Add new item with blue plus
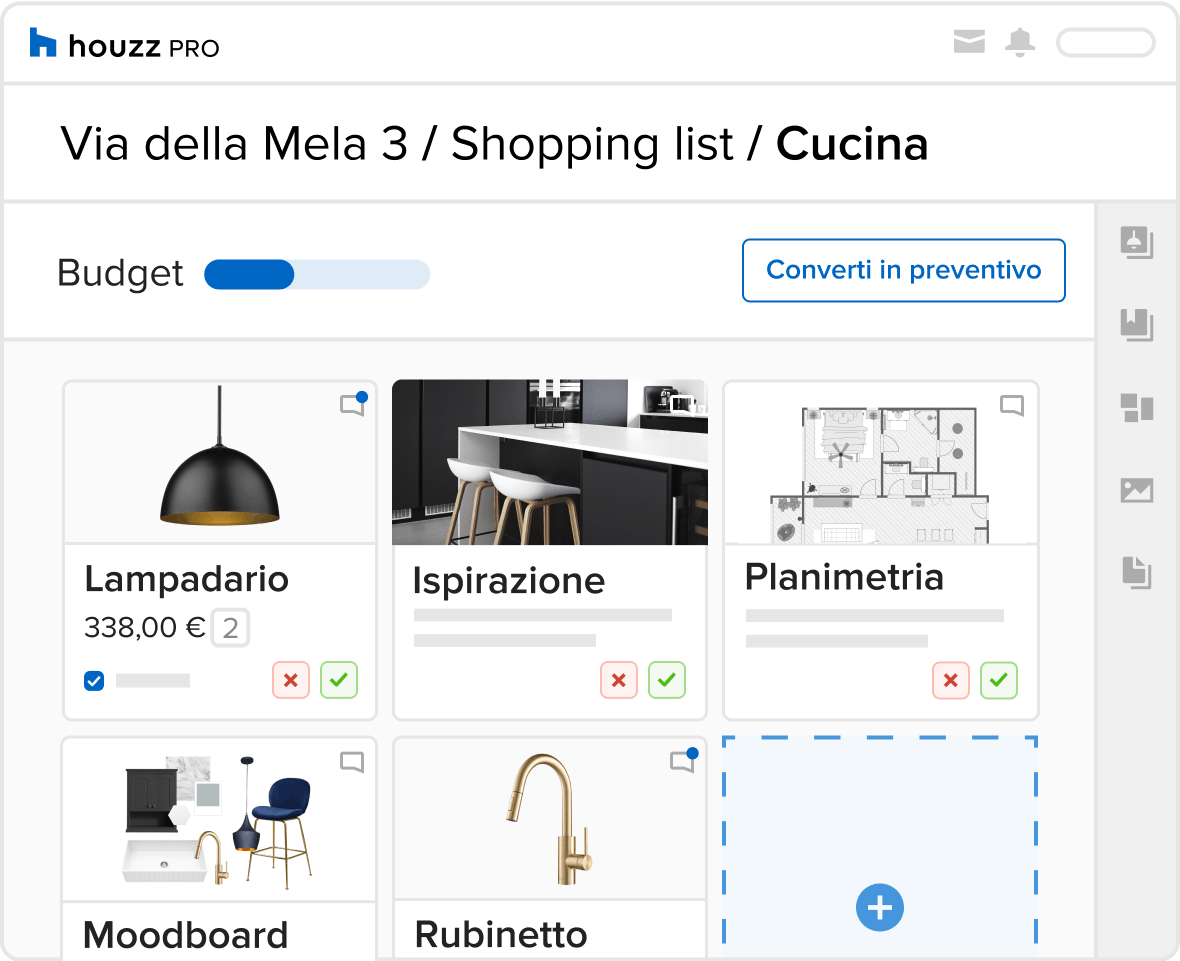 [880, 907]
